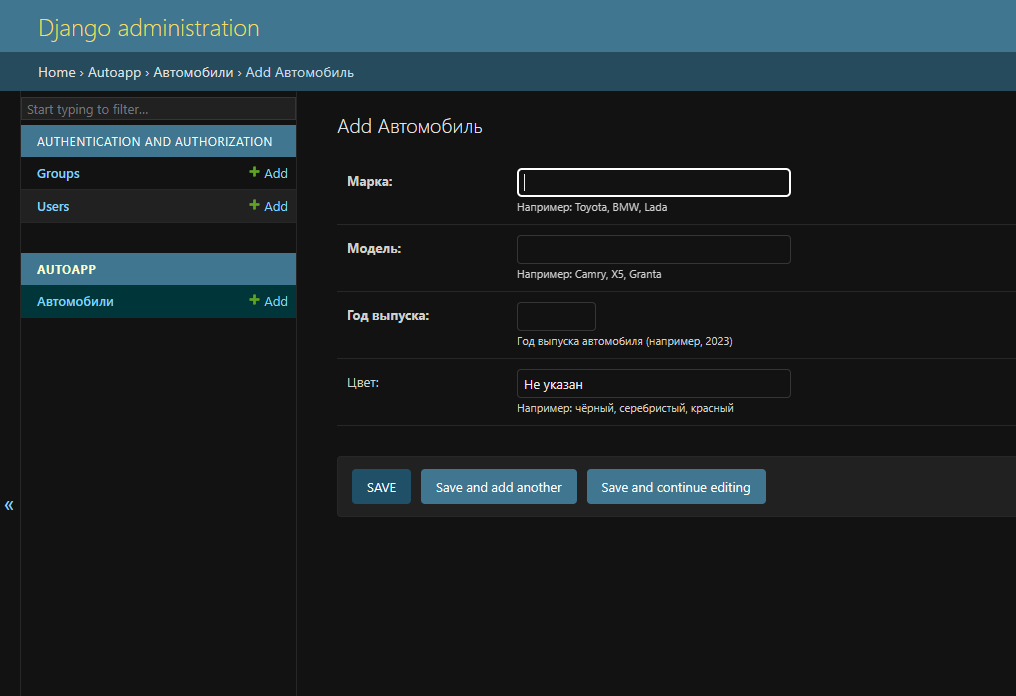This screenshot has width=1016, height=696.
Task: Open Автомобили in the sidebar
Action: click(x=75, y=302)
